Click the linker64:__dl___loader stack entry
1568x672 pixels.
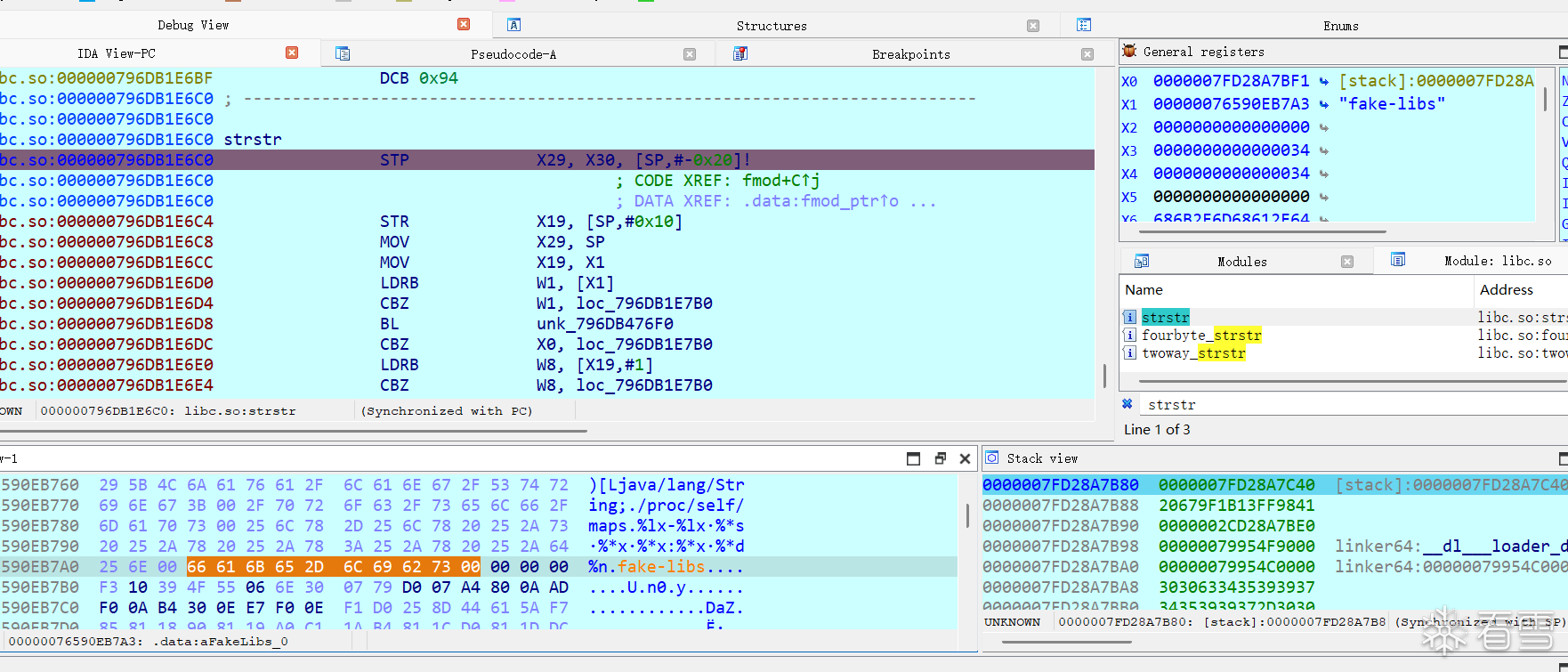pyautogui.click(x=1451, y=547)
